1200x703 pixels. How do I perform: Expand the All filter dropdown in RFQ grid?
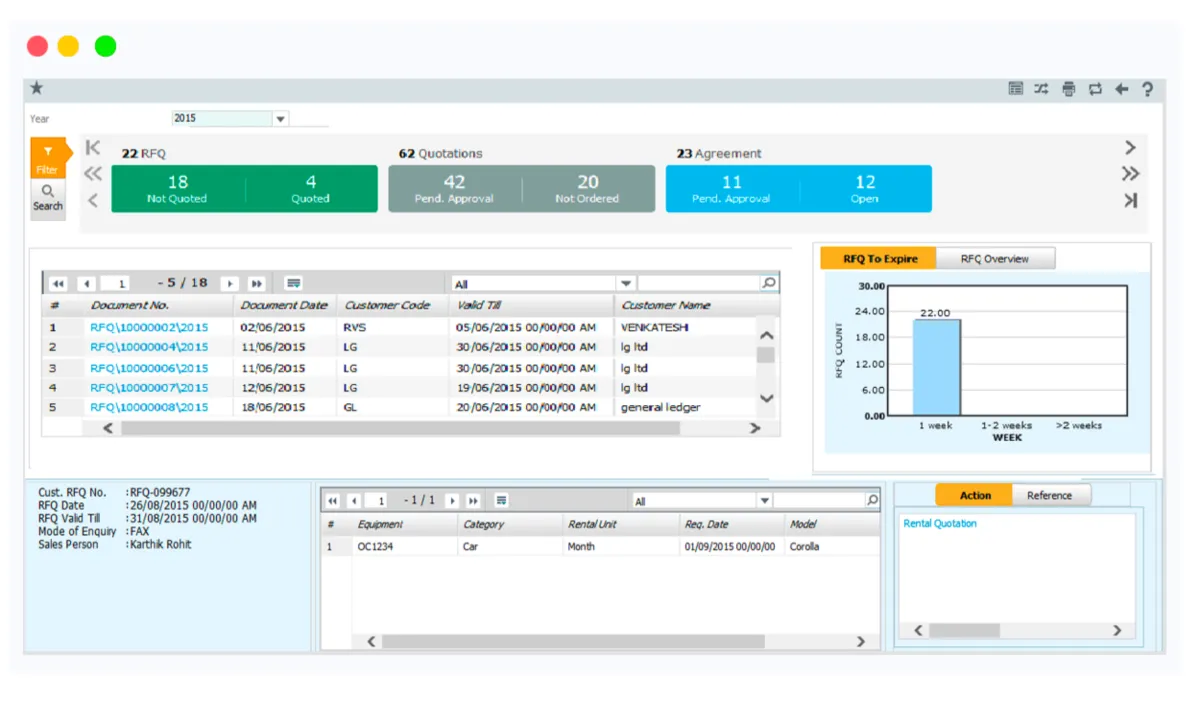625,284
